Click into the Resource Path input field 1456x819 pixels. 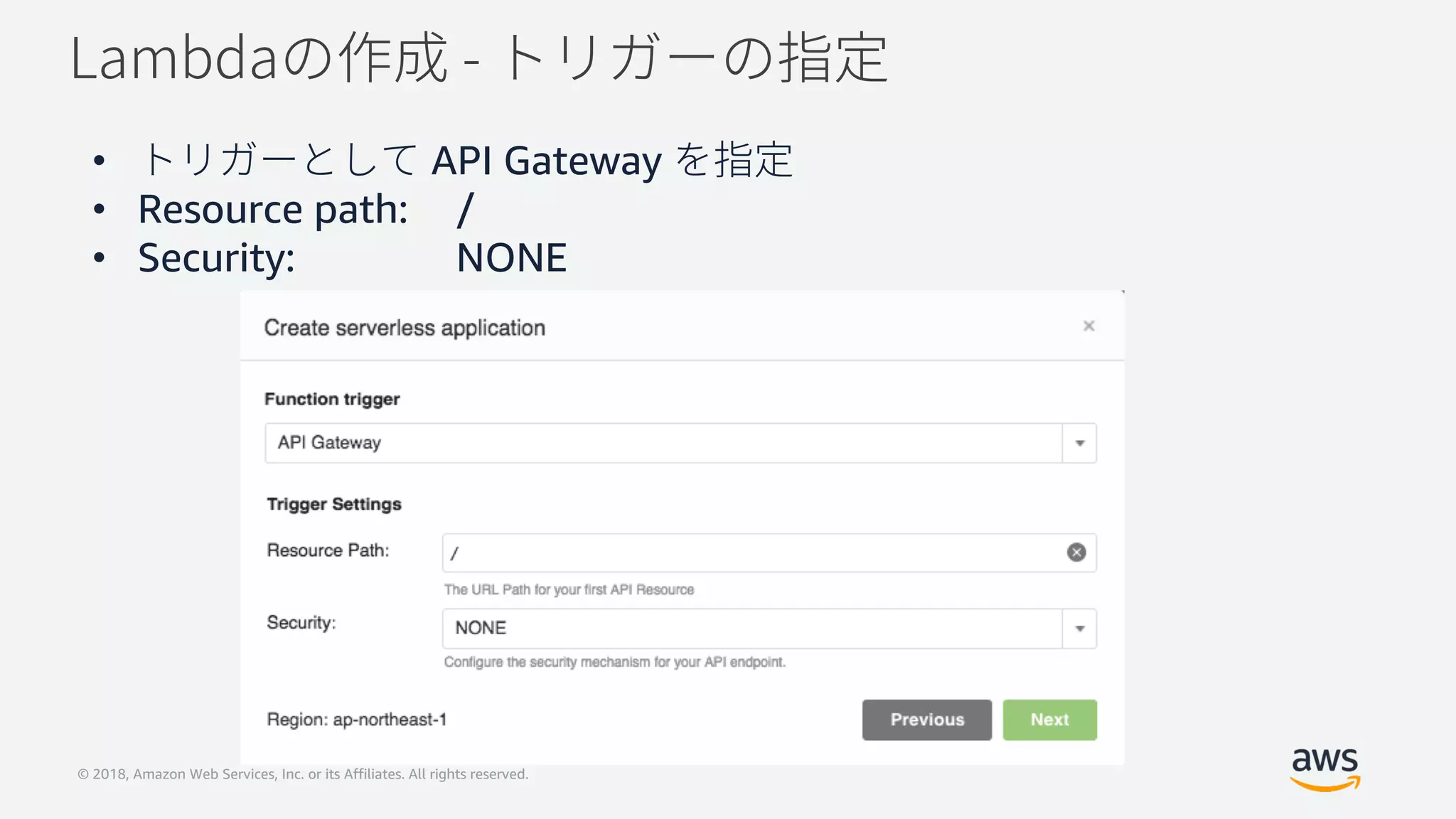pyautogui.click(x=769, y=552)
